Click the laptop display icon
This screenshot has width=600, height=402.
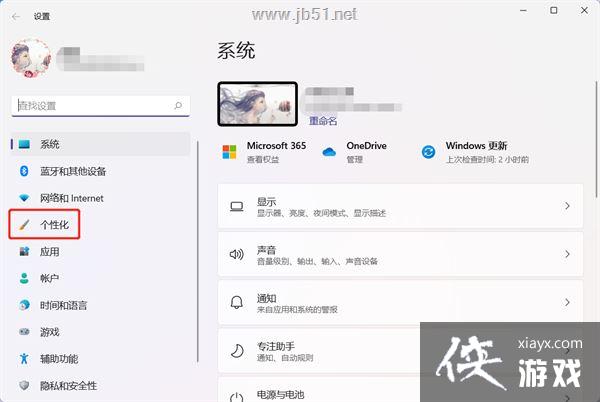[x=236, y=207]
